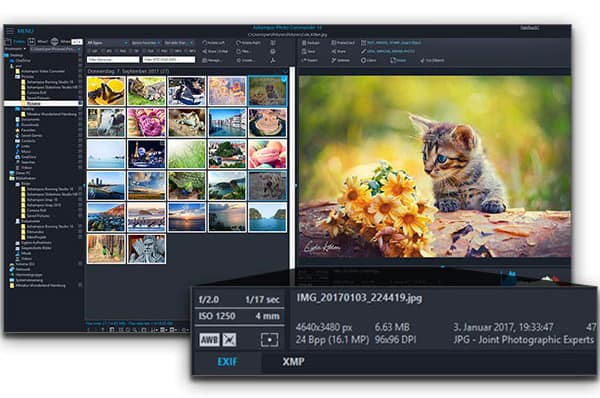Open the third filter dropdown in filter bar
Image resolution: width=600 pixels, height=398 pixels.
click(x=179, y=43)
